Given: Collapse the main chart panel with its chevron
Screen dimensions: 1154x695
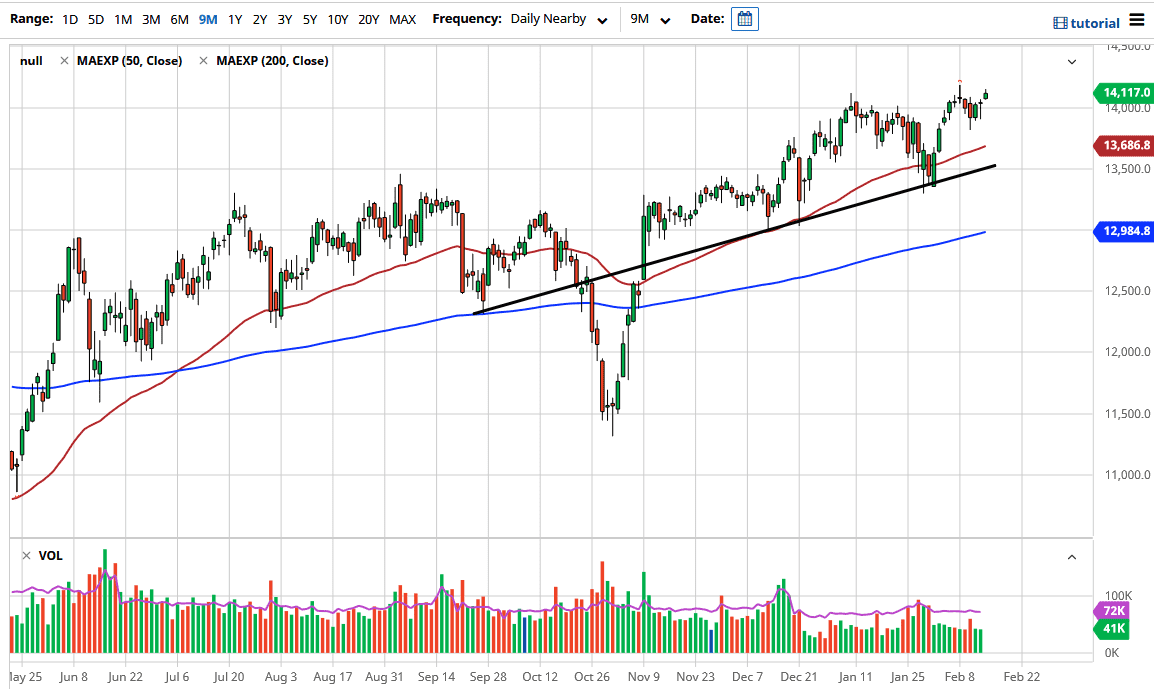Looking at the screenshot, I should 1071,62.
